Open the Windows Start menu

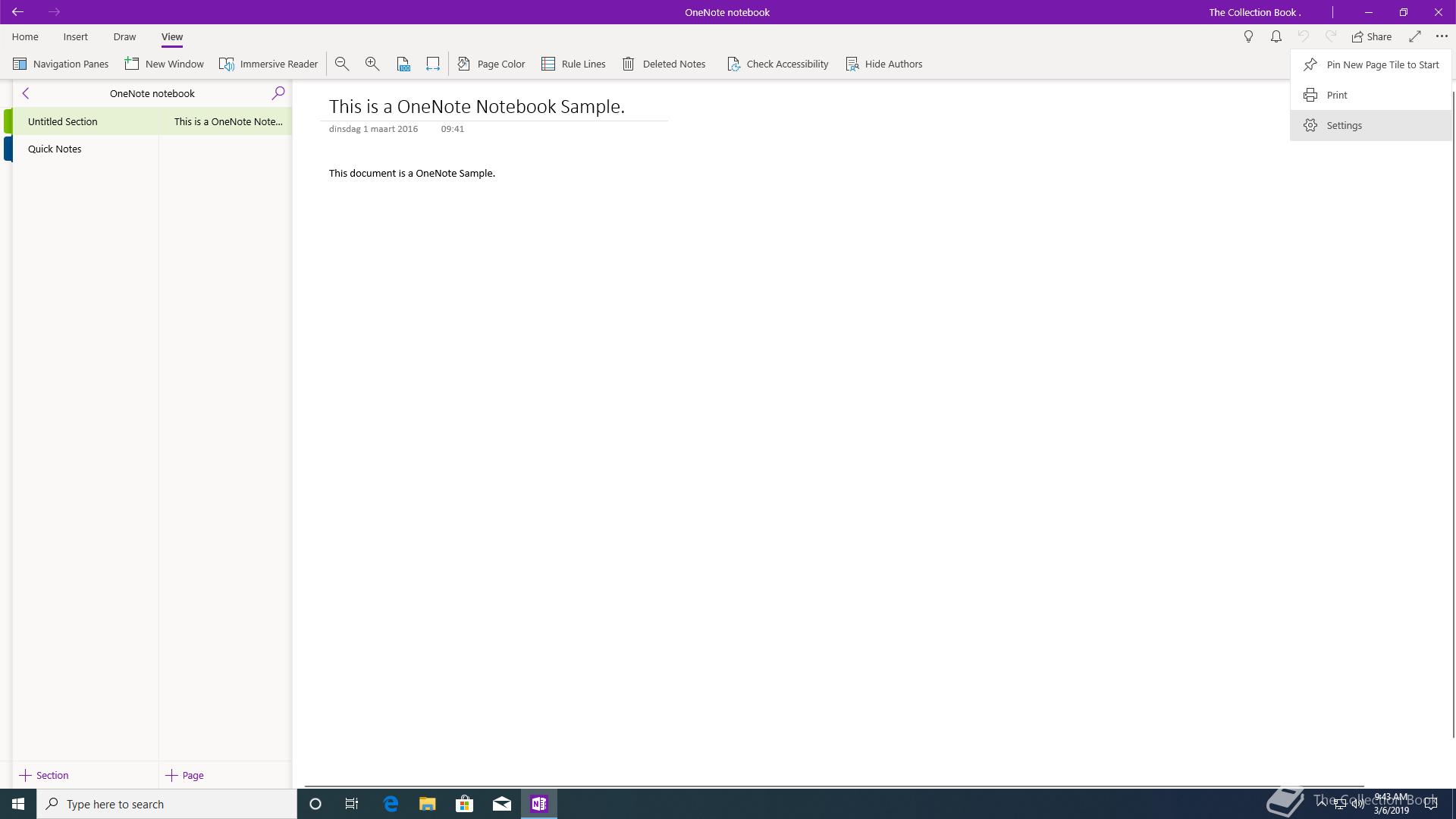[x=18, y=804]
